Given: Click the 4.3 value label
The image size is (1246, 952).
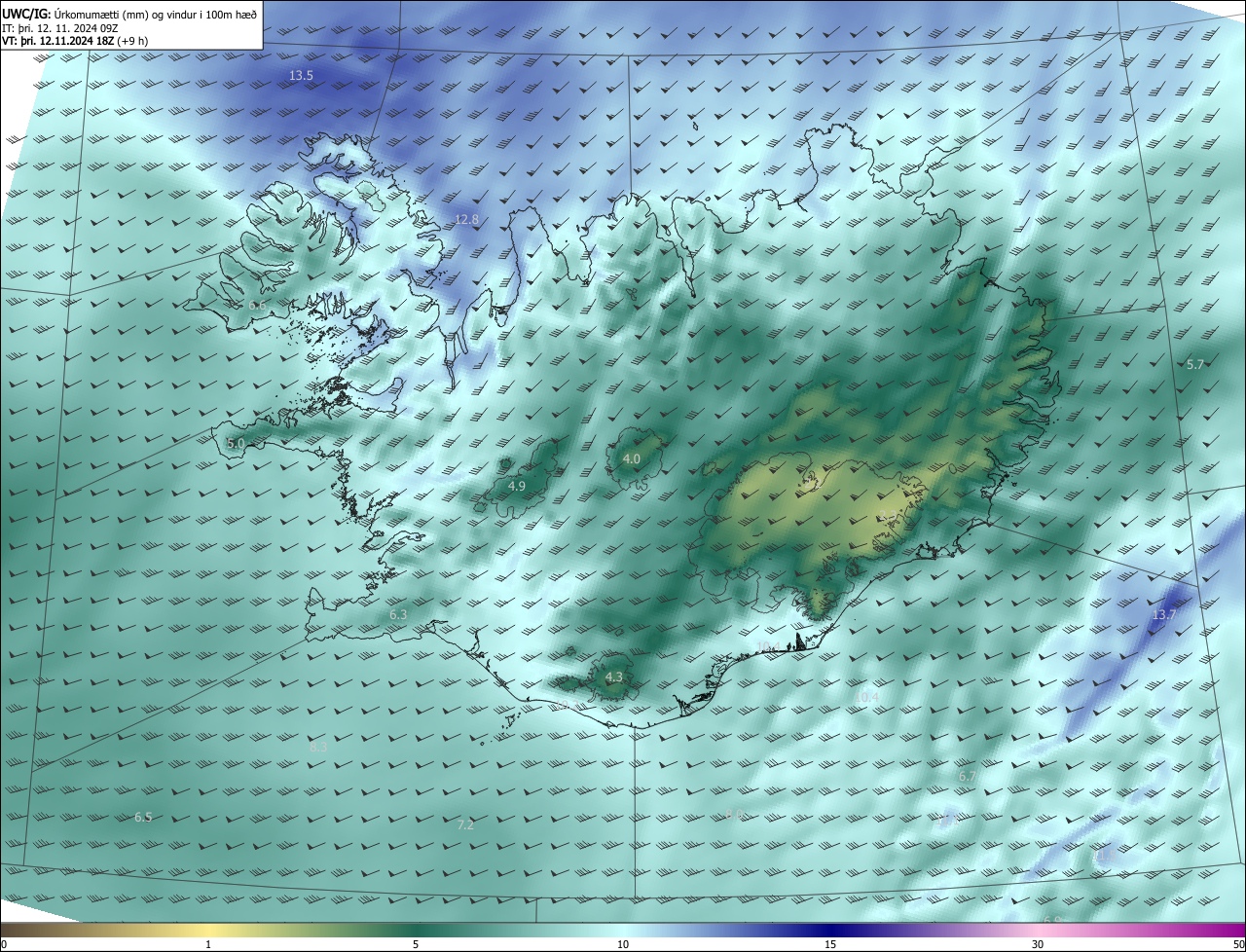Looking at the screenshot, I should 613,677.
